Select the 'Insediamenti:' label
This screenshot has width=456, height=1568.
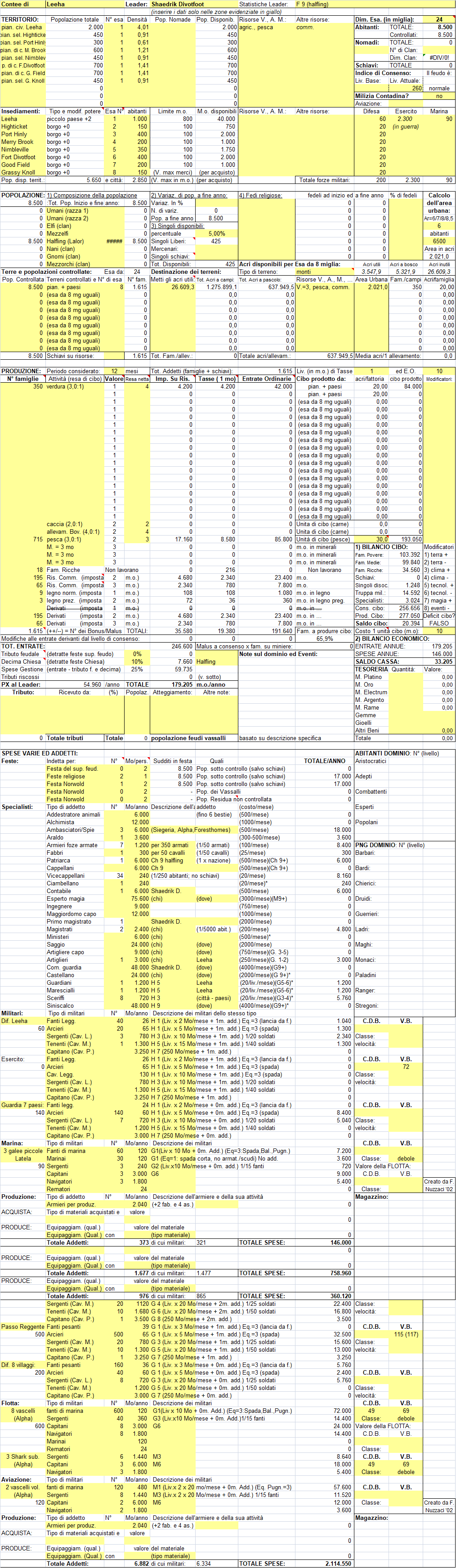(x=21, y=112)
